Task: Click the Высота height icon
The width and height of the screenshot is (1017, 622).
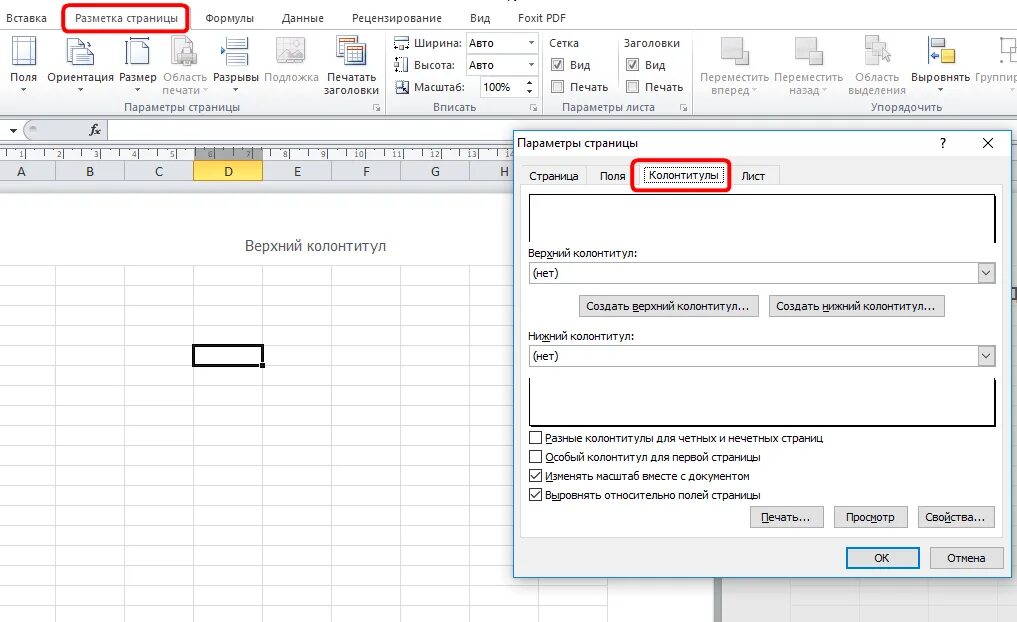Action: pyautogui.click(x=401, y=65)
